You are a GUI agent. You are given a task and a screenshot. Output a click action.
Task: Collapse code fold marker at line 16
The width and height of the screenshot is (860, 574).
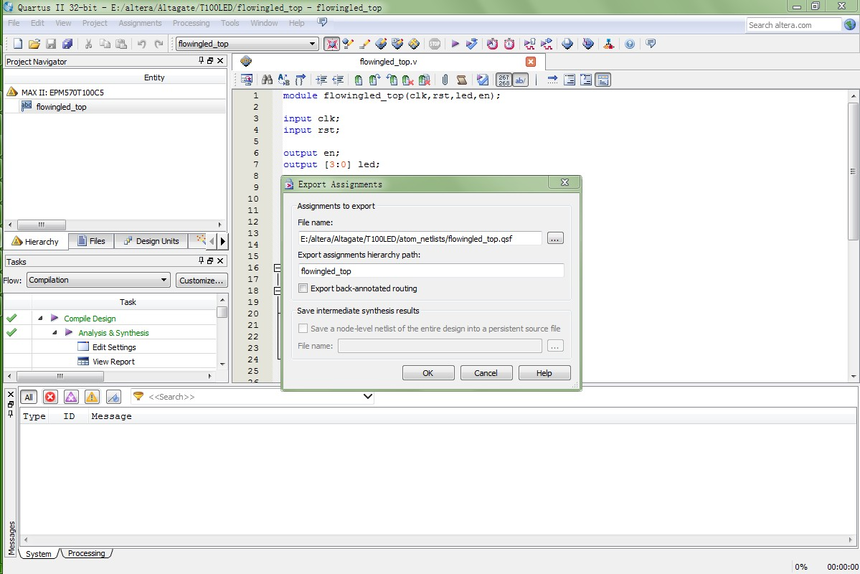278,268
